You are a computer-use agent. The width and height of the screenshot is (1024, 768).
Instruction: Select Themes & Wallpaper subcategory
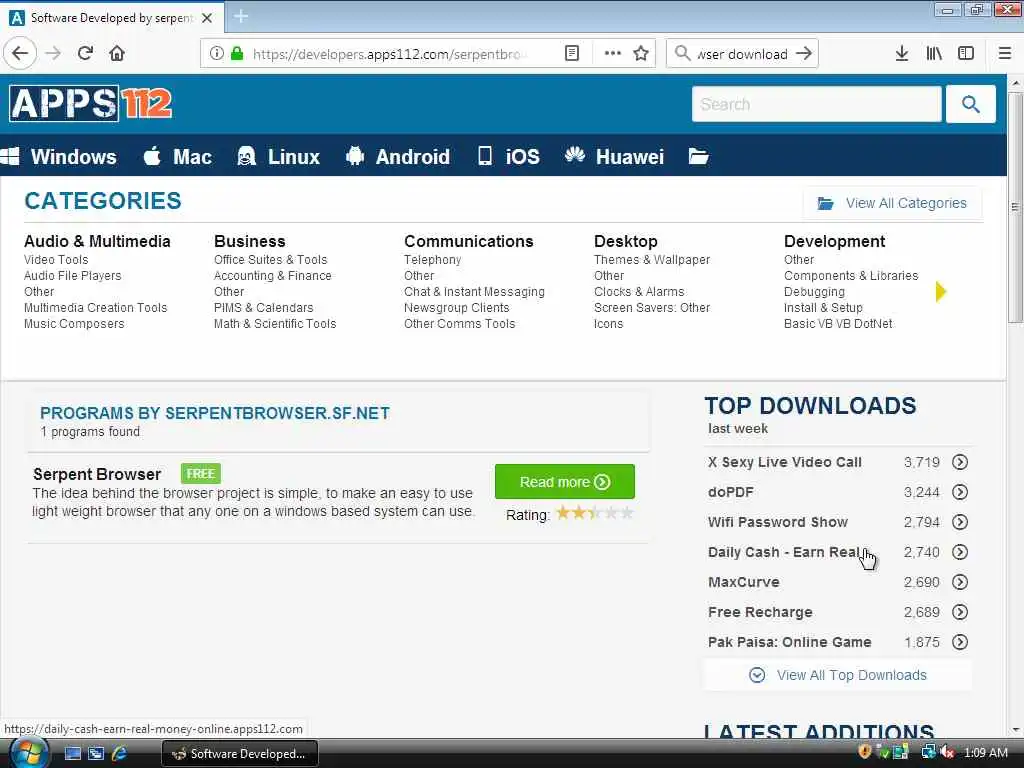tap(652, 260)
